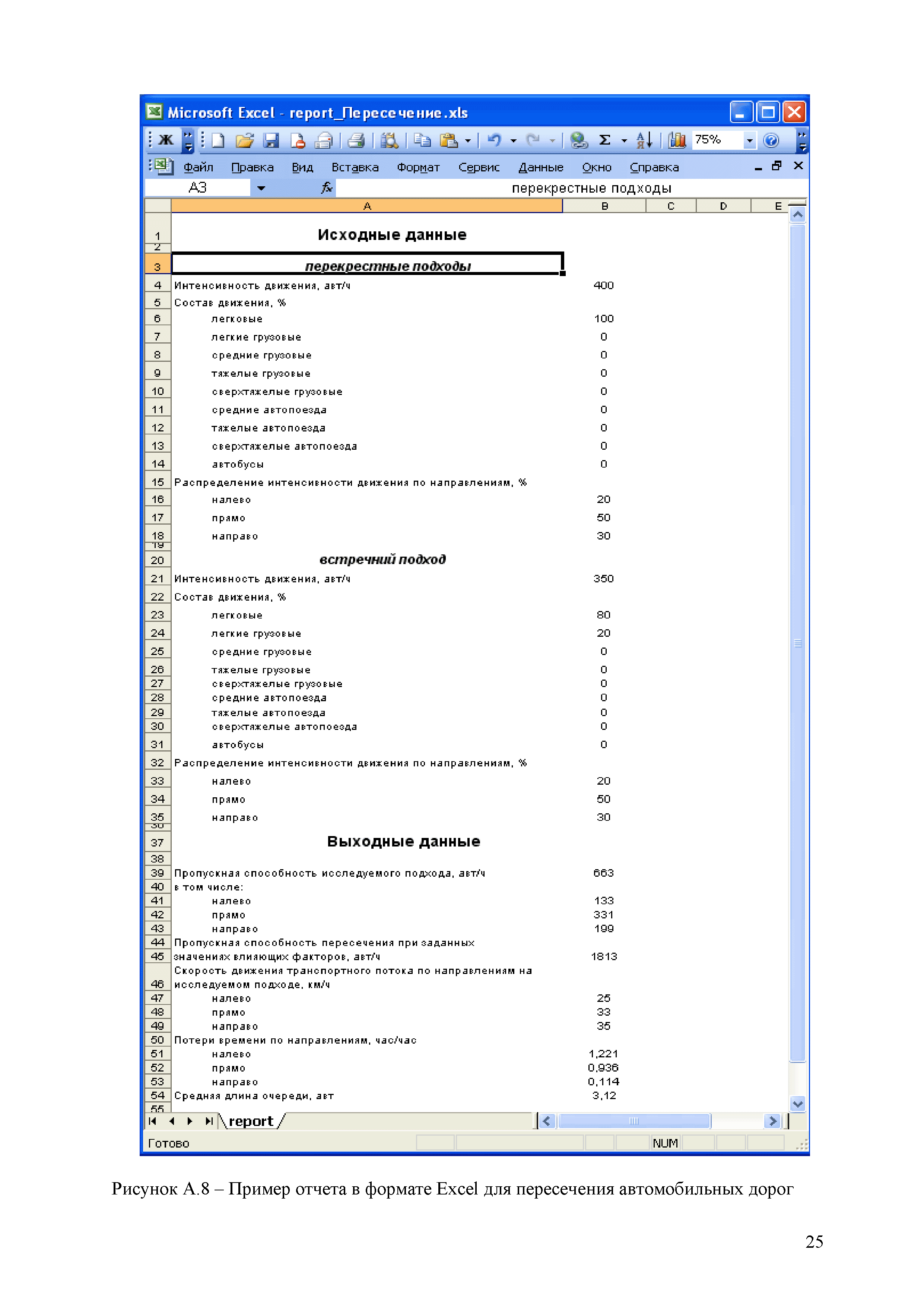Restore the workbook window in menu bar
The height and width of the screenshot is (1307, 924).
point(777,166)
